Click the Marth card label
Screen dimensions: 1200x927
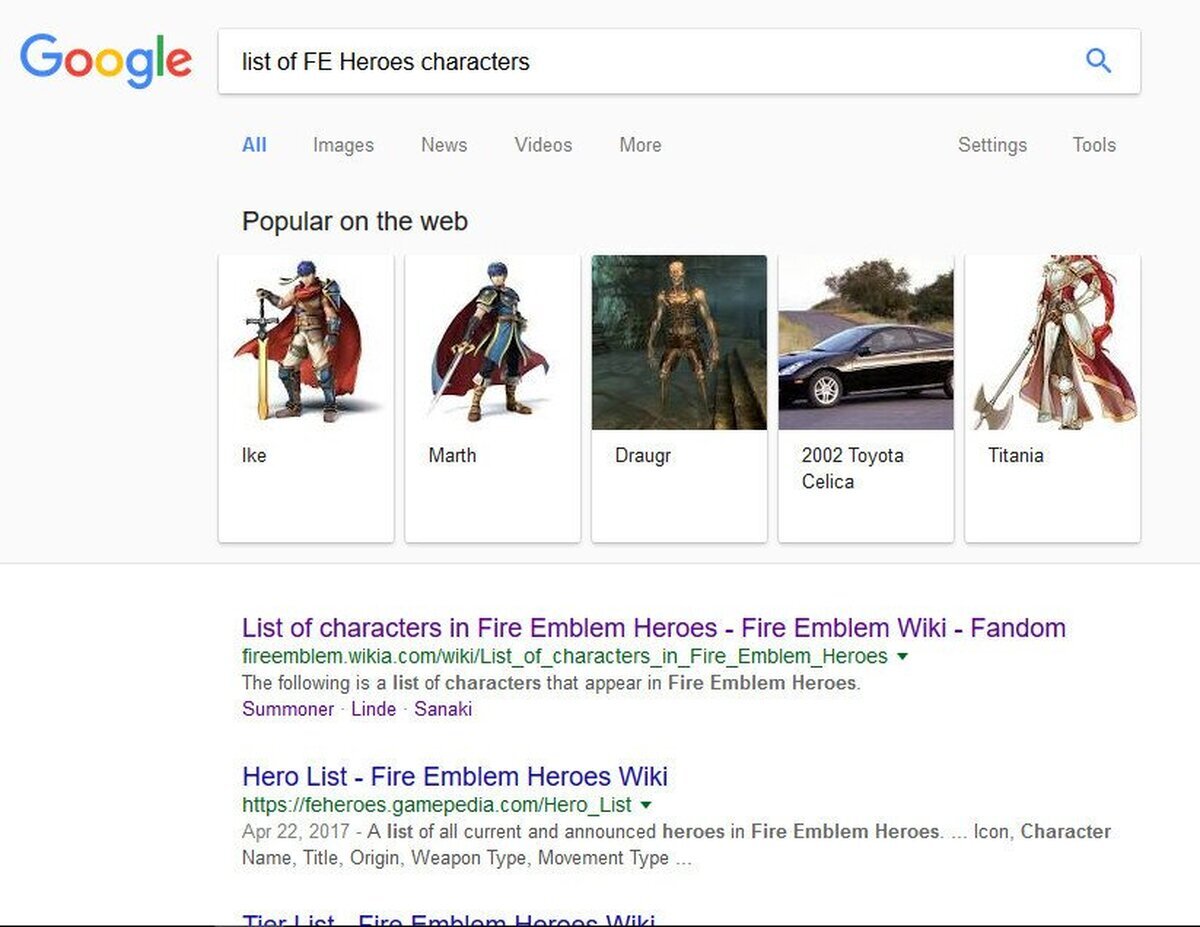point(452,455)
